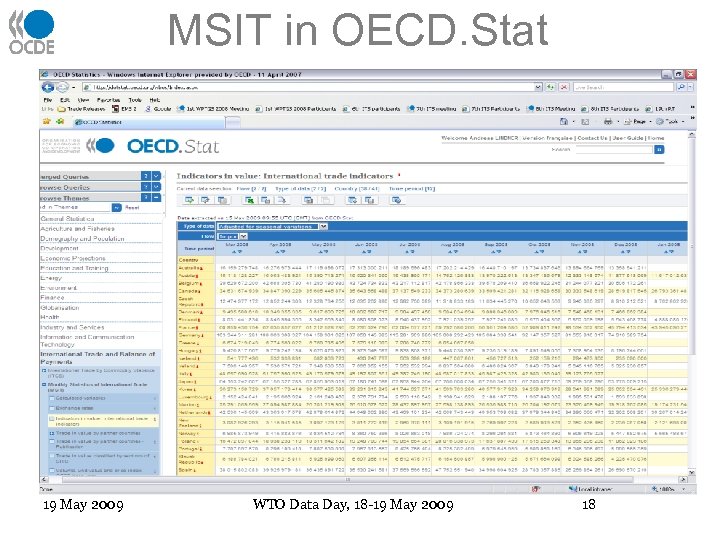
Task: Click the Live Search magnifier icon
Action: pyautogui.click(x=681, y=87)
